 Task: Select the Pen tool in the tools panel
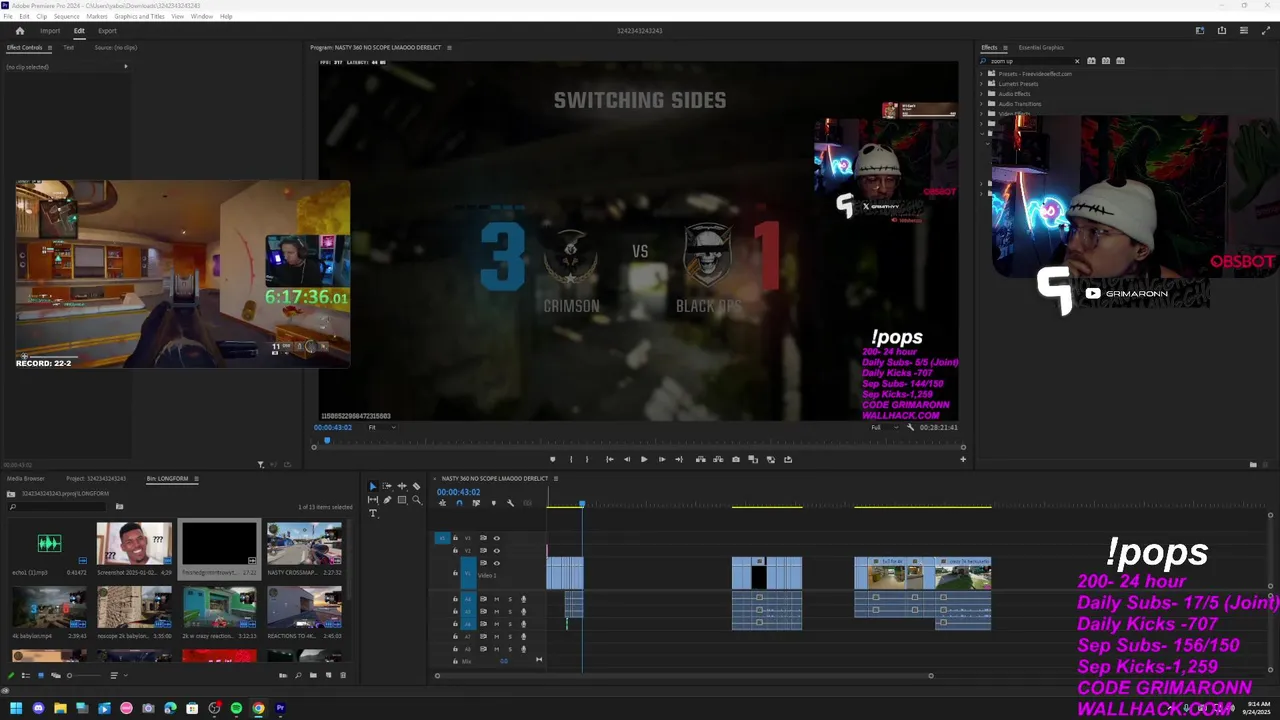coord(387,500)
